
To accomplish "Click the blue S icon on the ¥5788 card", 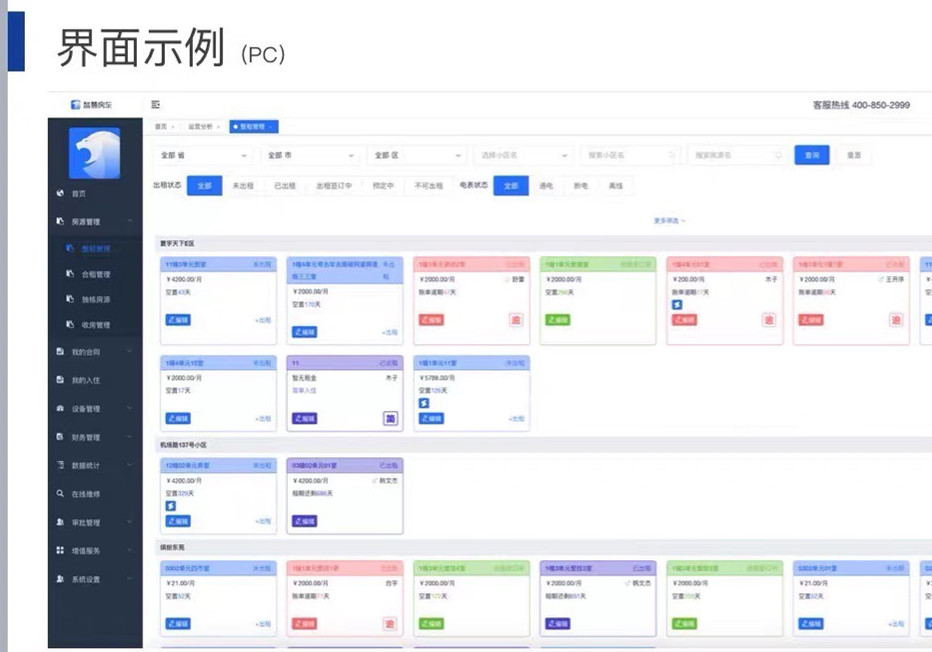I will (x=424, y=404).
